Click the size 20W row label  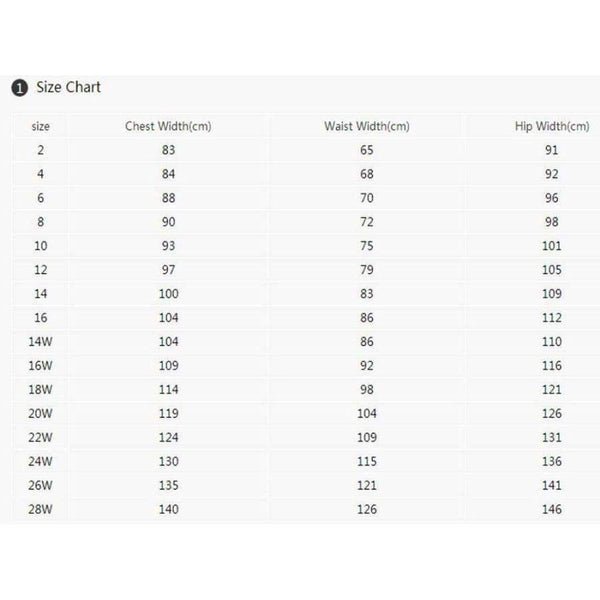tap(41, 413)
